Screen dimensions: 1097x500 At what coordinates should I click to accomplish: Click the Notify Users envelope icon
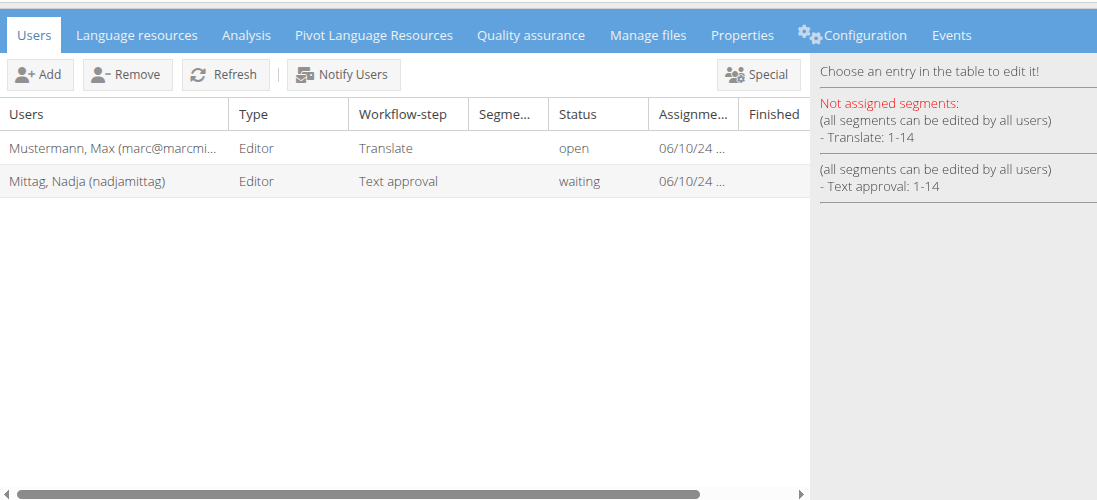pos(305,75)
